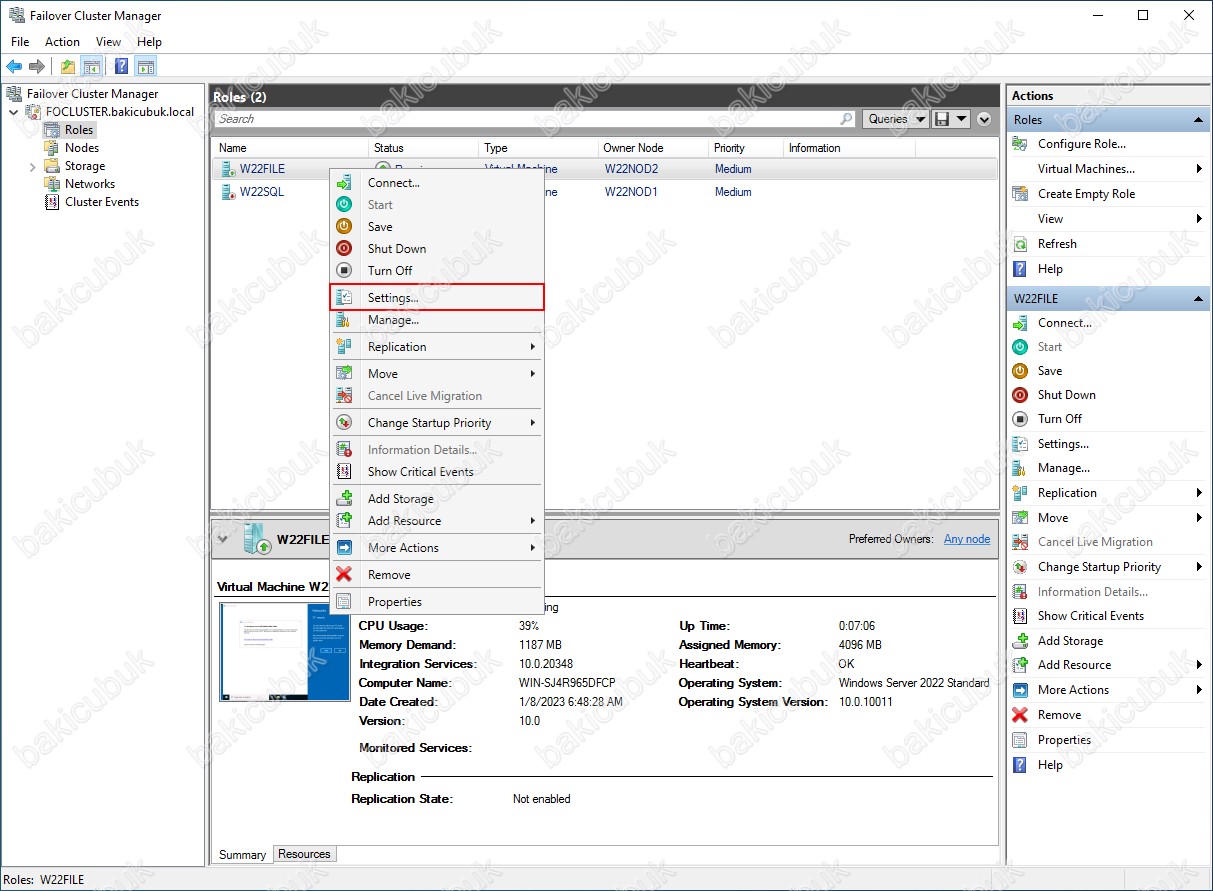The width and height of the screenshot is (1213, 891).
Task: Expand Change Startup Priority in the context menu
Action: click(437, 423)
